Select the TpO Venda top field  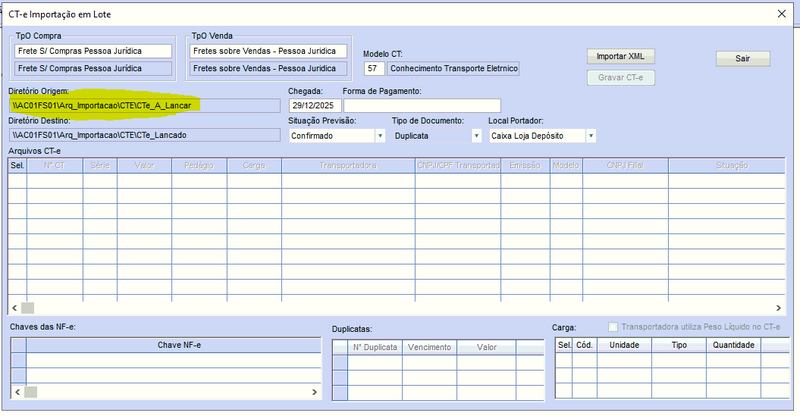pyautogui.click(x=267, y=51)
